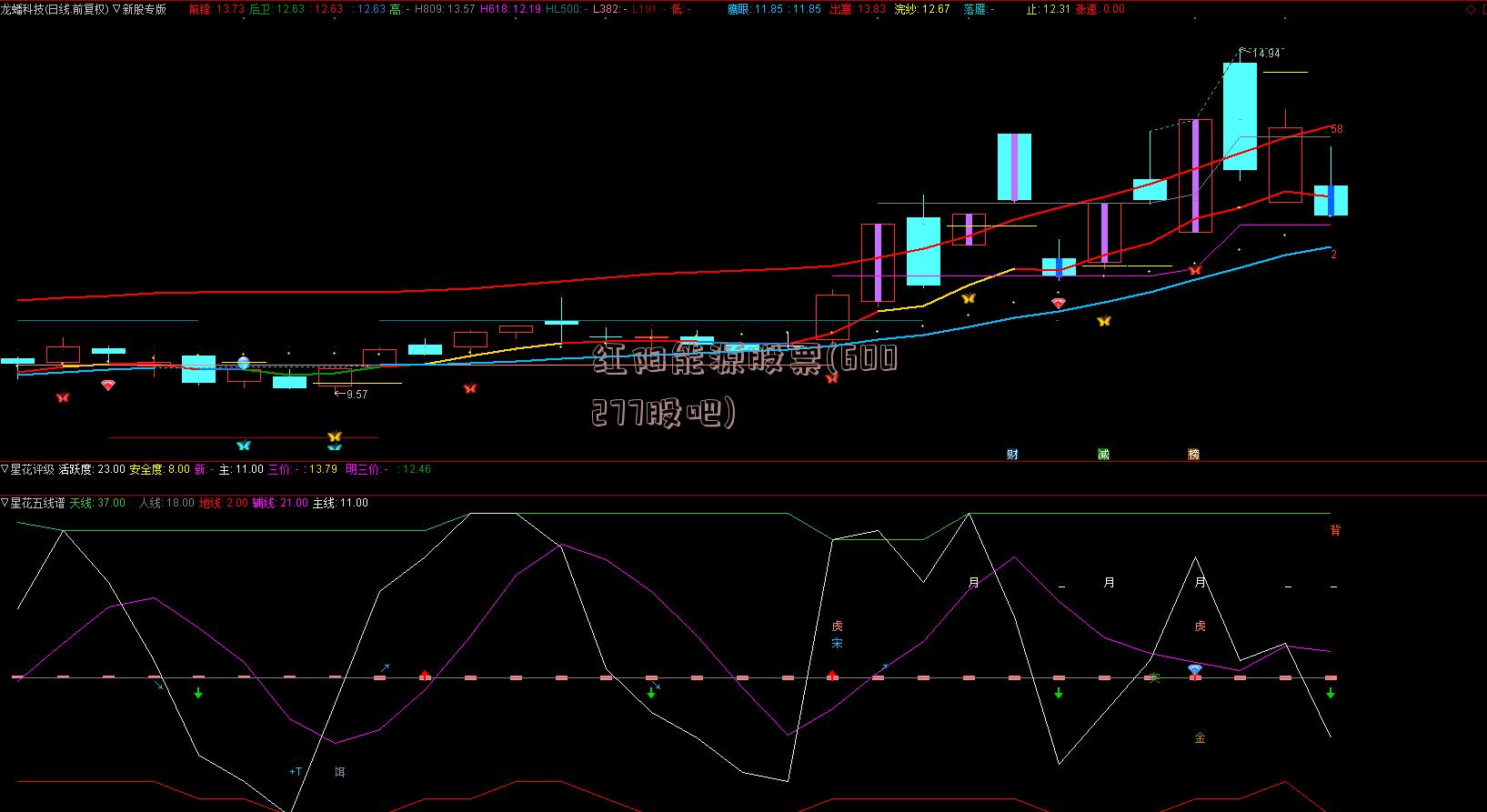The height and width of the screenshot is (812, 1487).
Task: Click the 鹰眼: 11.85 value label
Action: point(755,9)
